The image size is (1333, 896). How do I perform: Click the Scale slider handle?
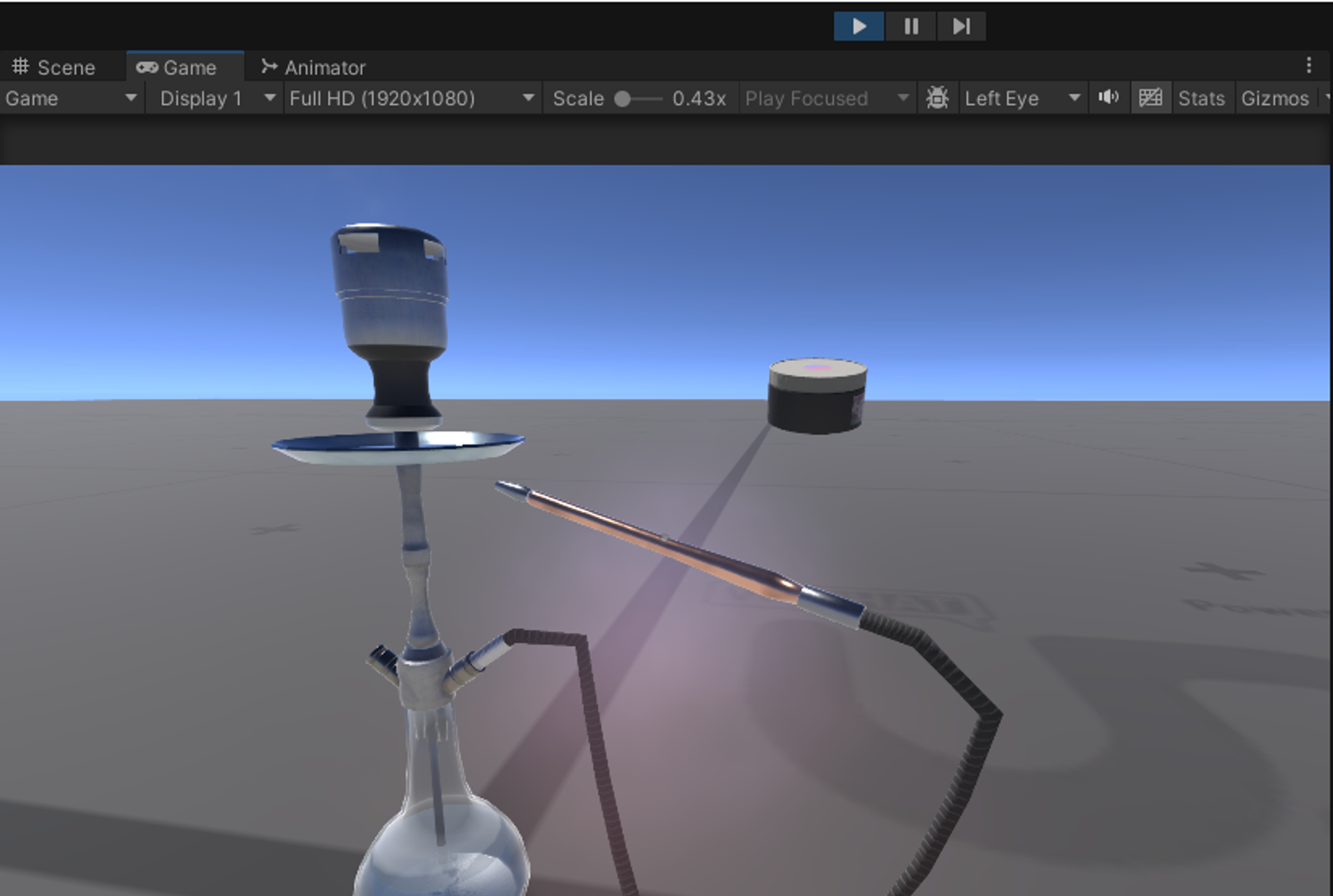pos(623,99)
